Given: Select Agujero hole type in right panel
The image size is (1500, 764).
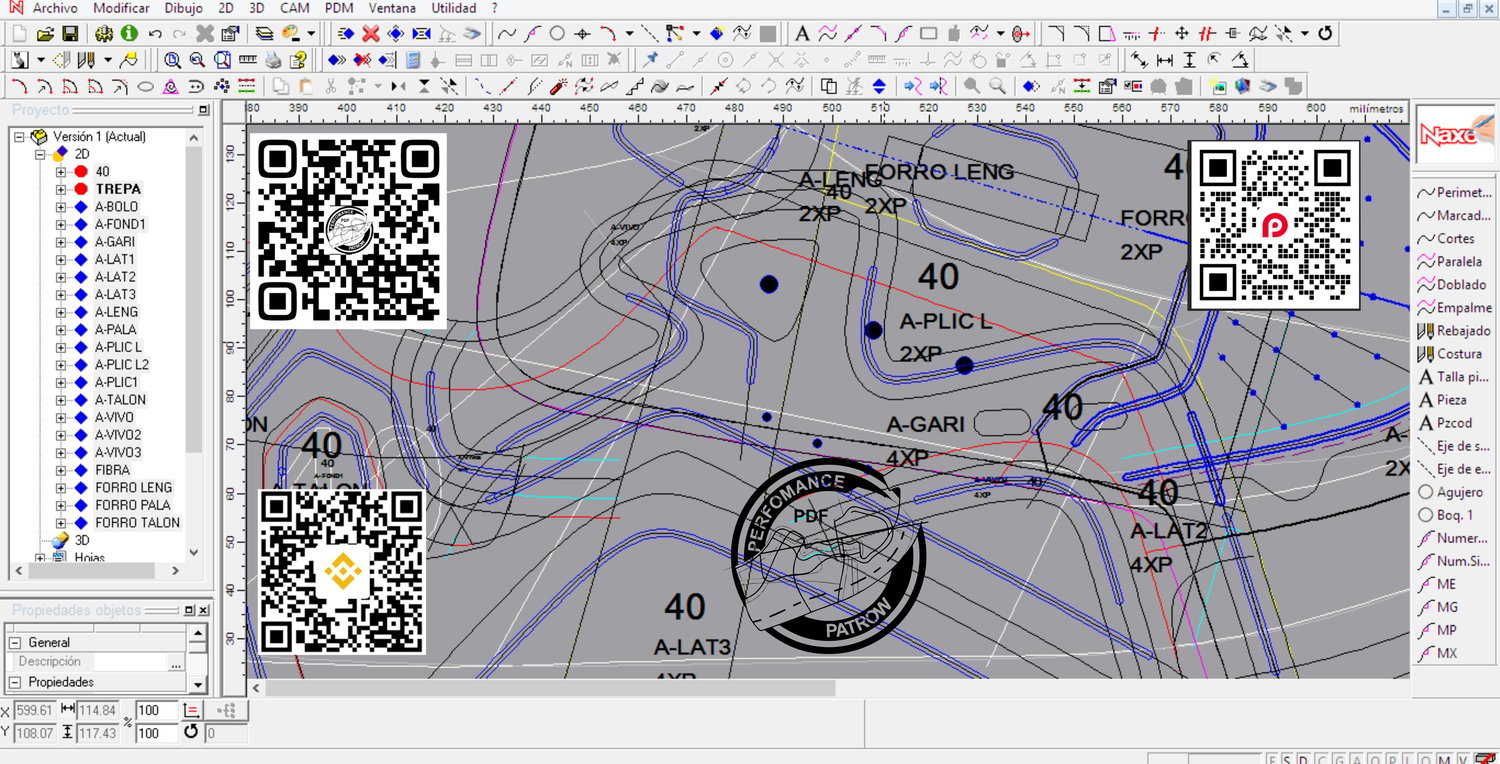Looking at the screenshot, I should tap(1451, 492).
